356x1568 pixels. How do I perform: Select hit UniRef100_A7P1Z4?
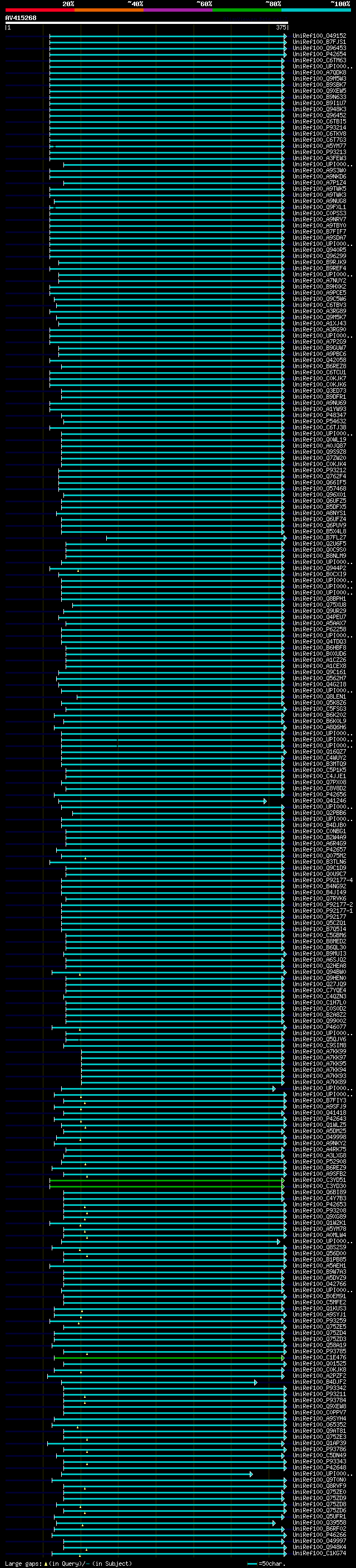[319, 182]
